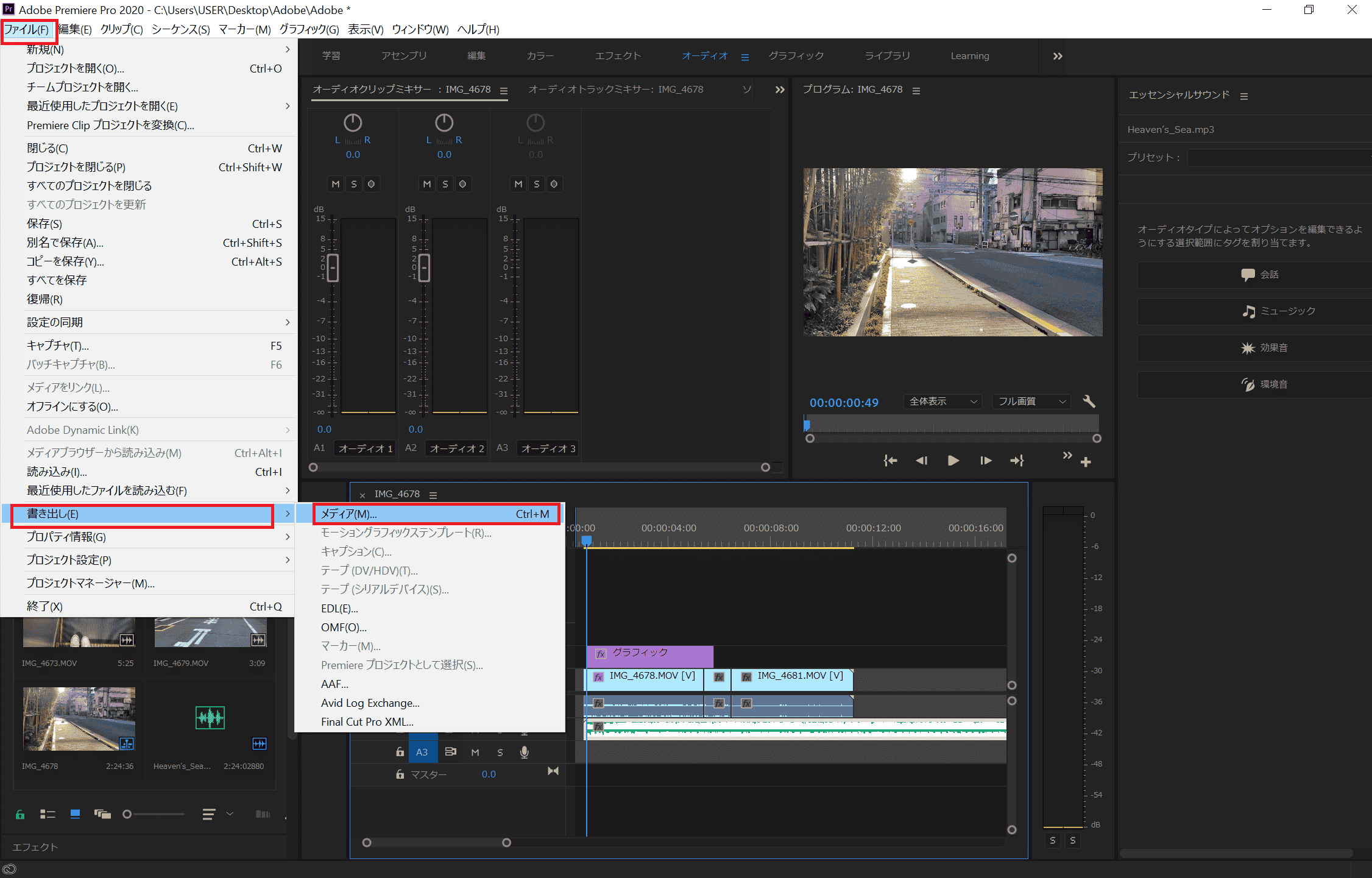This screenshot has height=878, width=1372.
Task: Solo left channel on master meter
Action: 1052,840
